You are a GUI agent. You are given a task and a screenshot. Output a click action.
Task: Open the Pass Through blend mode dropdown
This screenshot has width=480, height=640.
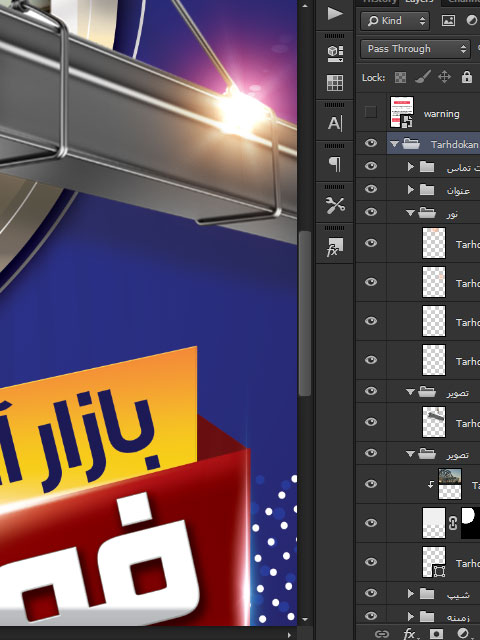click(415, 49)
